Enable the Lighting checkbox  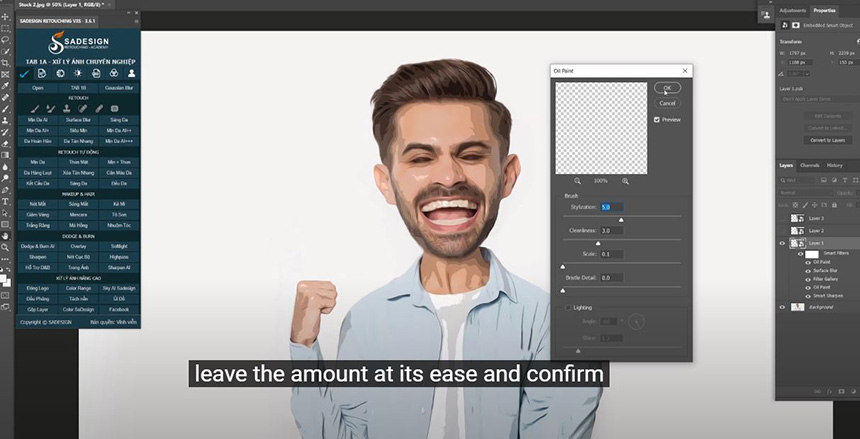569,308
